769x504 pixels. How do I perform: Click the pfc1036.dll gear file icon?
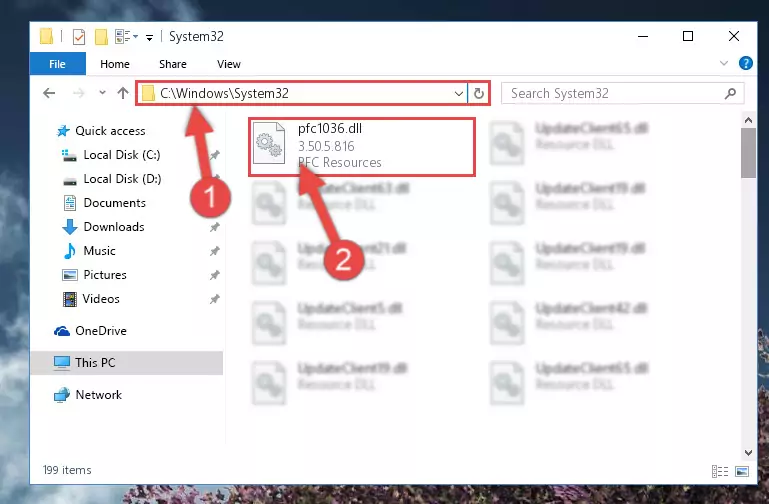coord(269,143)
